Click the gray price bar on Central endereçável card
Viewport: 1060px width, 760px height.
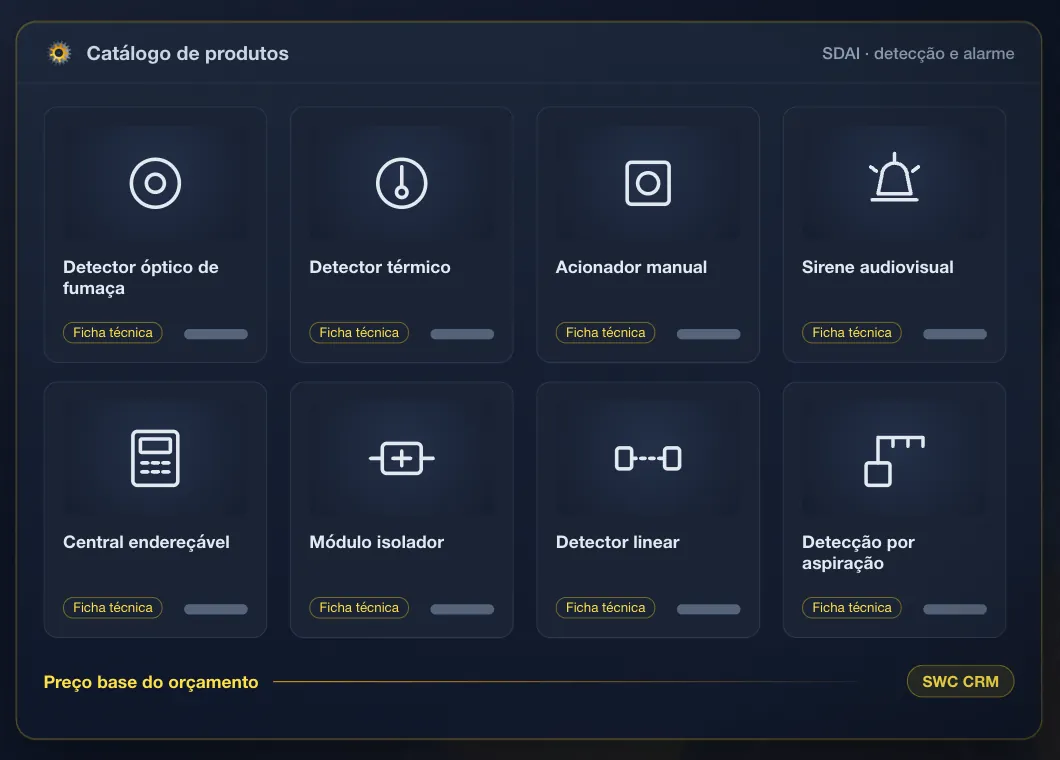216,609
